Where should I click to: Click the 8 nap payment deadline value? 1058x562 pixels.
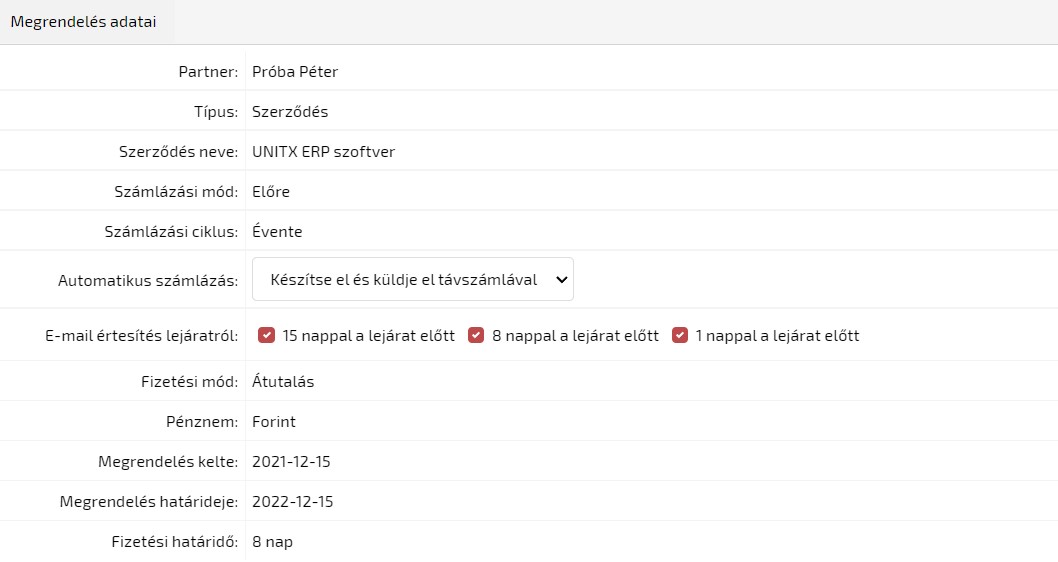[x=272, y=542]
